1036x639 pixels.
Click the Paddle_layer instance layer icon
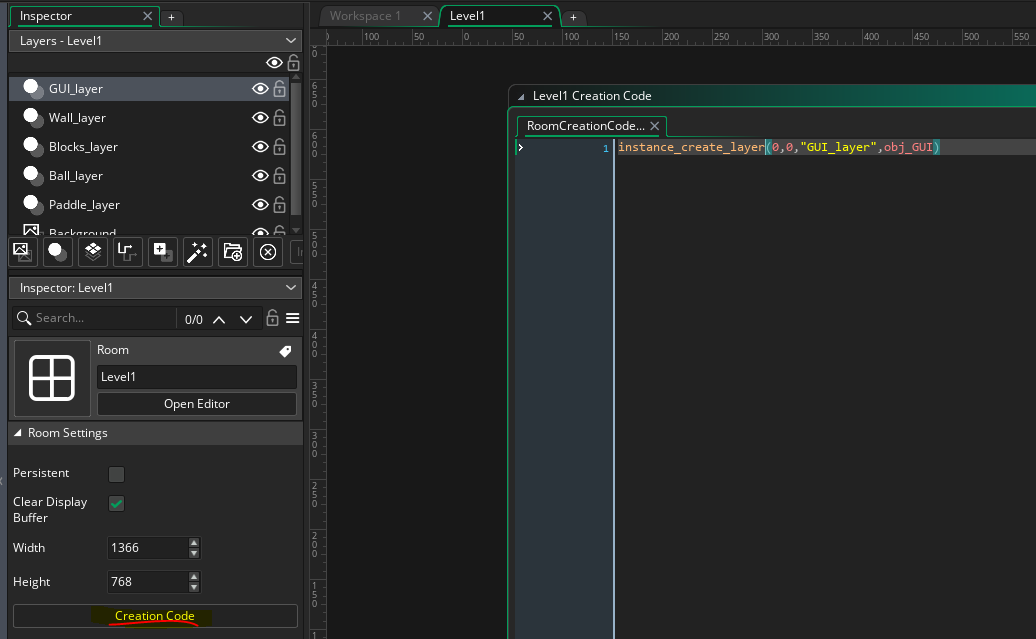tap(32, 205)
